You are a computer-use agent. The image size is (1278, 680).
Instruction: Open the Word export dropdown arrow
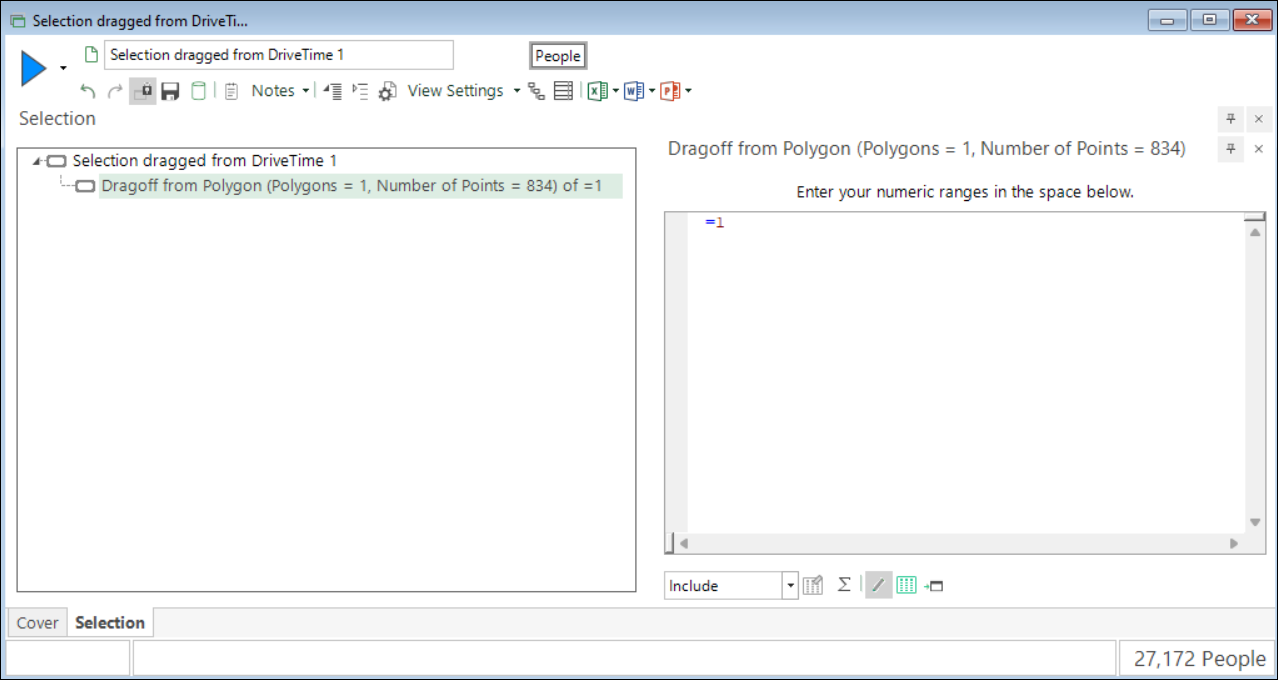[652, 91]
